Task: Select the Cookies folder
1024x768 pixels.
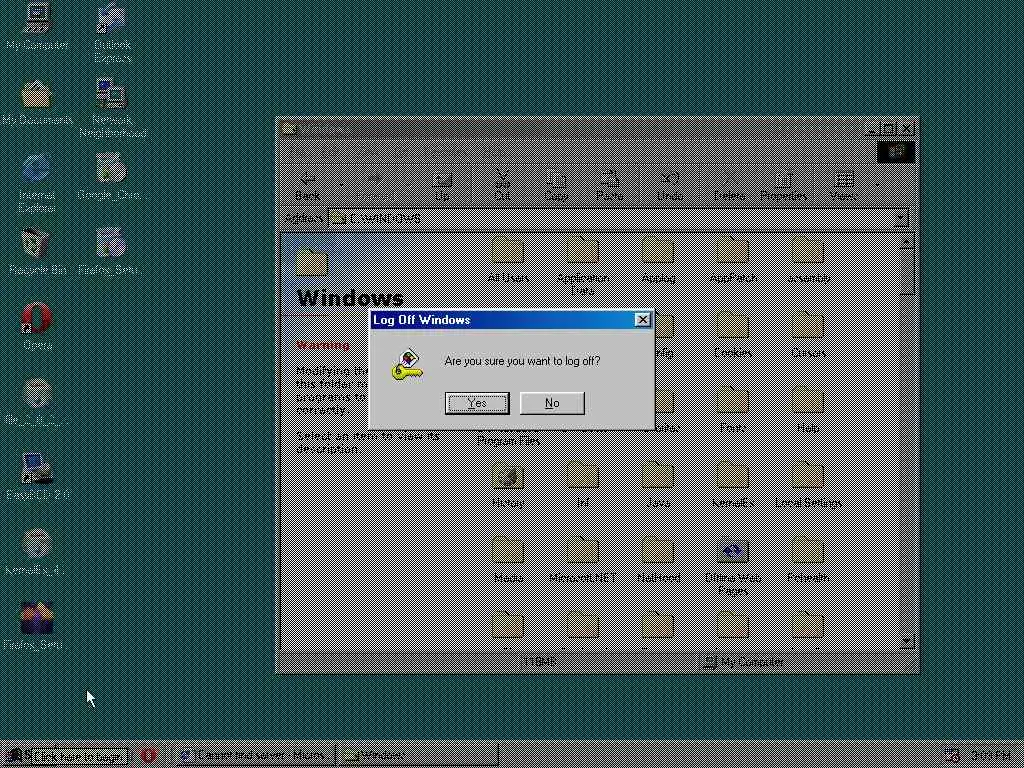Action: click(x=733, y=334)
